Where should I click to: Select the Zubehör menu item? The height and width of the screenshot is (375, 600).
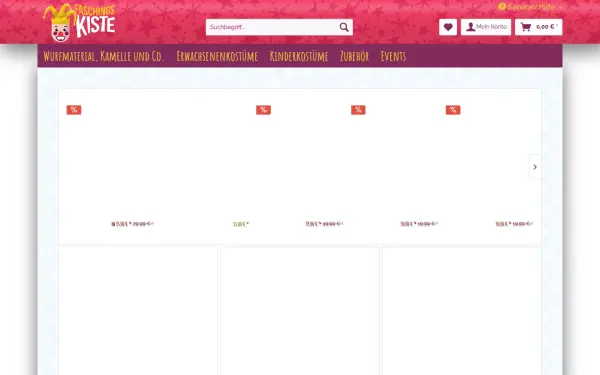(354, 56)
